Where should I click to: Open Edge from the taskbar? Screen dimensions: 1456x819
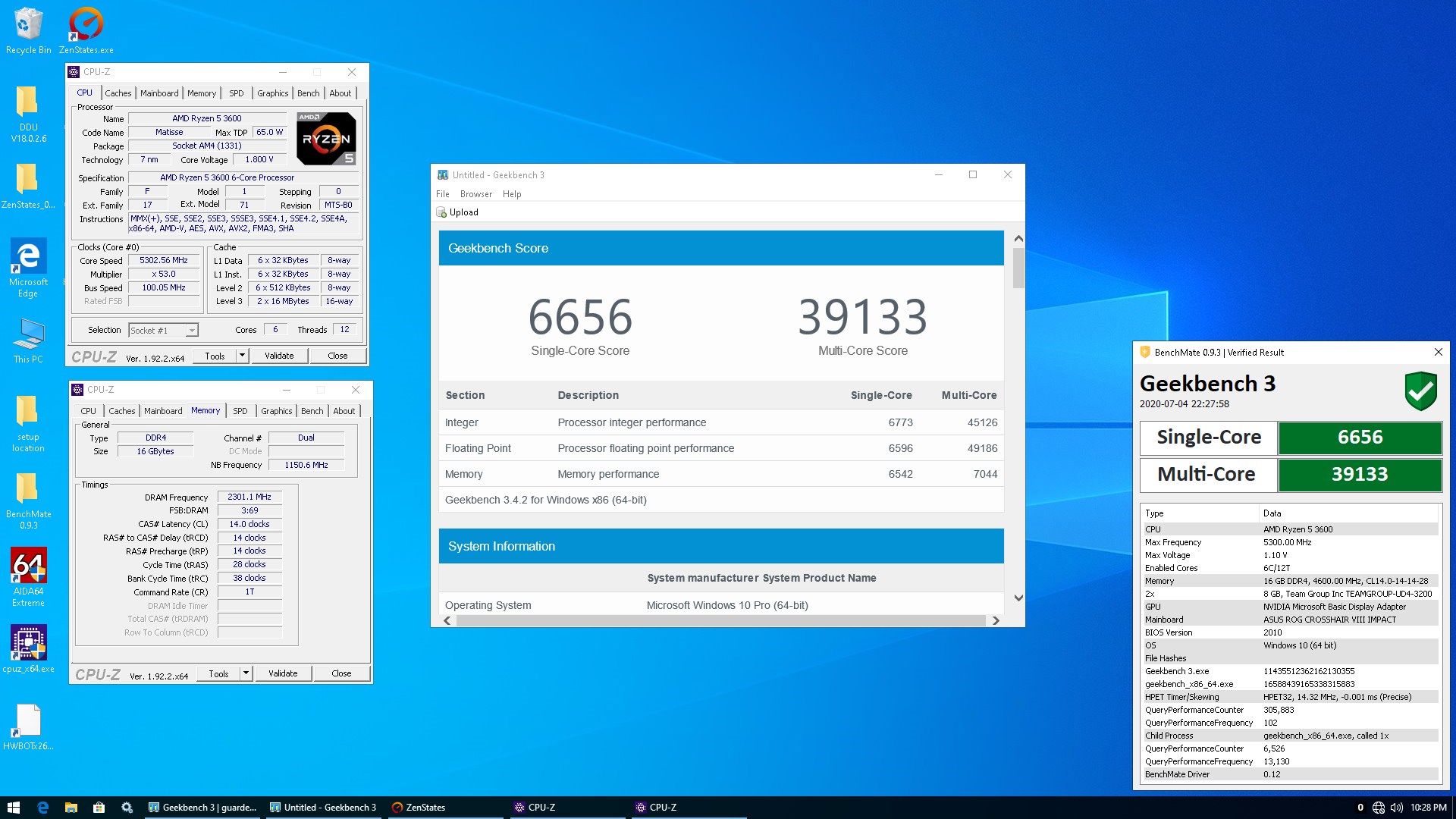[42, 808]
